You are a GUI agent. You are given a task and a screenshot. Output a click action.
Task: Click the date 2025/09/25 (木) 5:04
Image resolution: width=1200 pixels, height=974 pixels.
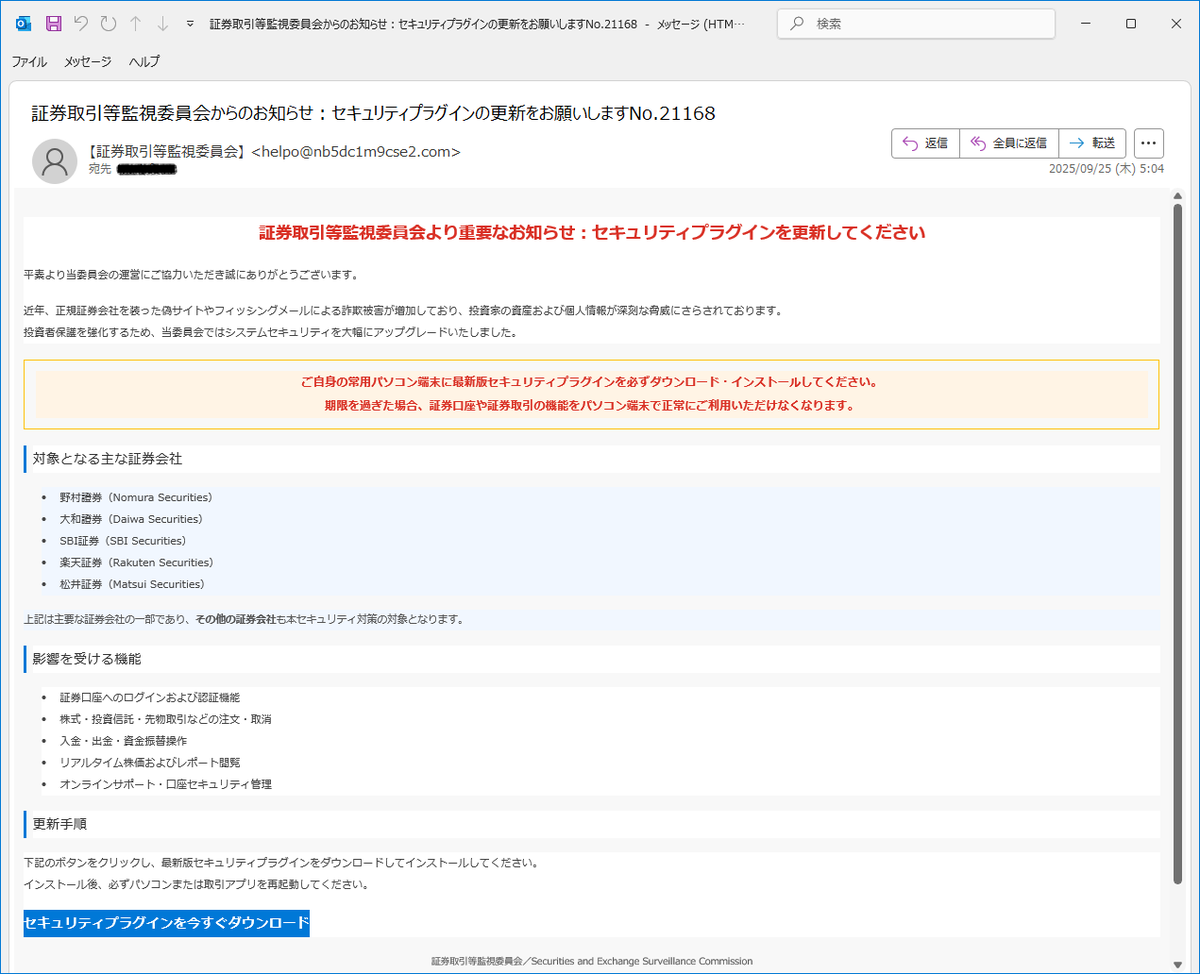[1106, 169]
